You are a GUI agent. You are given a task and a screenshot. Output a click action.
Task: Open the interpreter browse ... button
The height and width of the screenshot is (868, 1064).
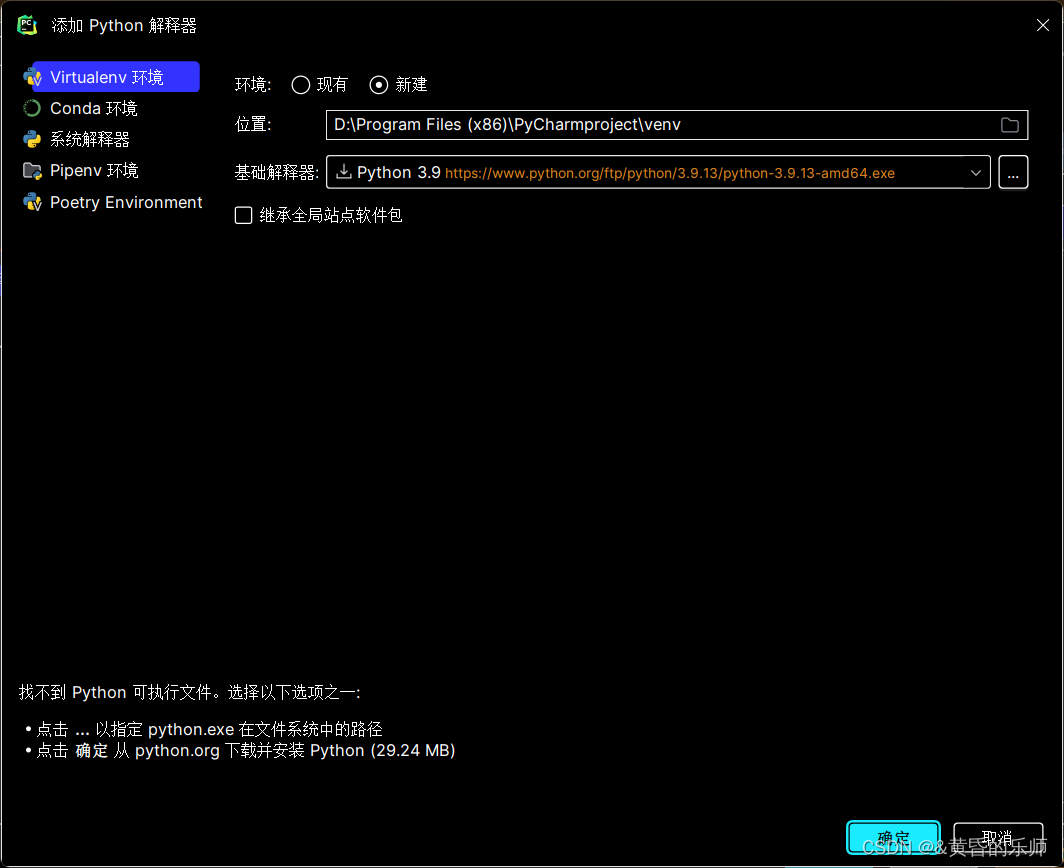pyautogui.click(x=1013, y=172)
